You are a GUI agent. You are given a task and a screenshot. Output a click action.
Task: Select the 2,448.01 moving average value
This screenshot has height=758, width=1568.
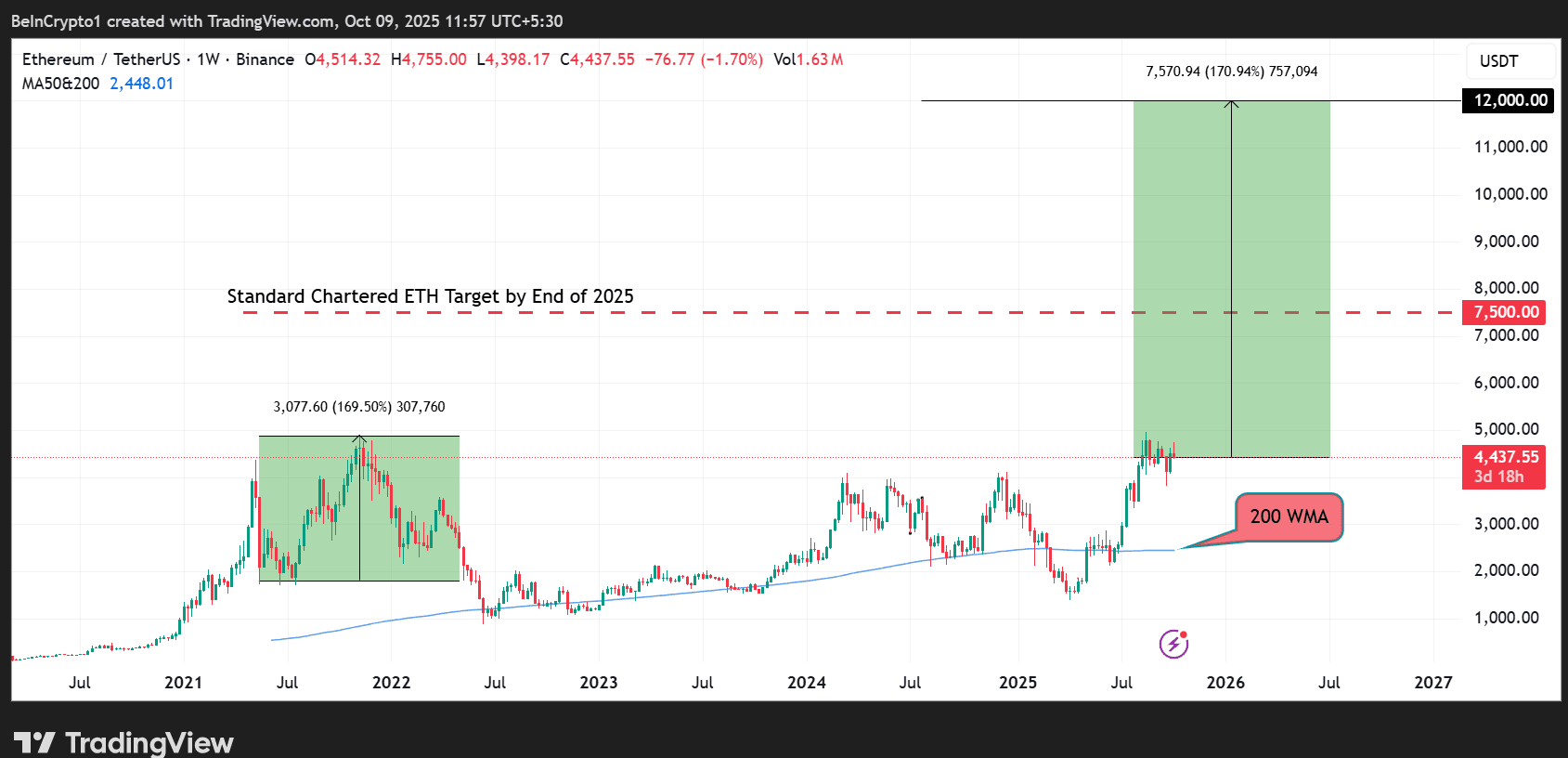point(141,84)
